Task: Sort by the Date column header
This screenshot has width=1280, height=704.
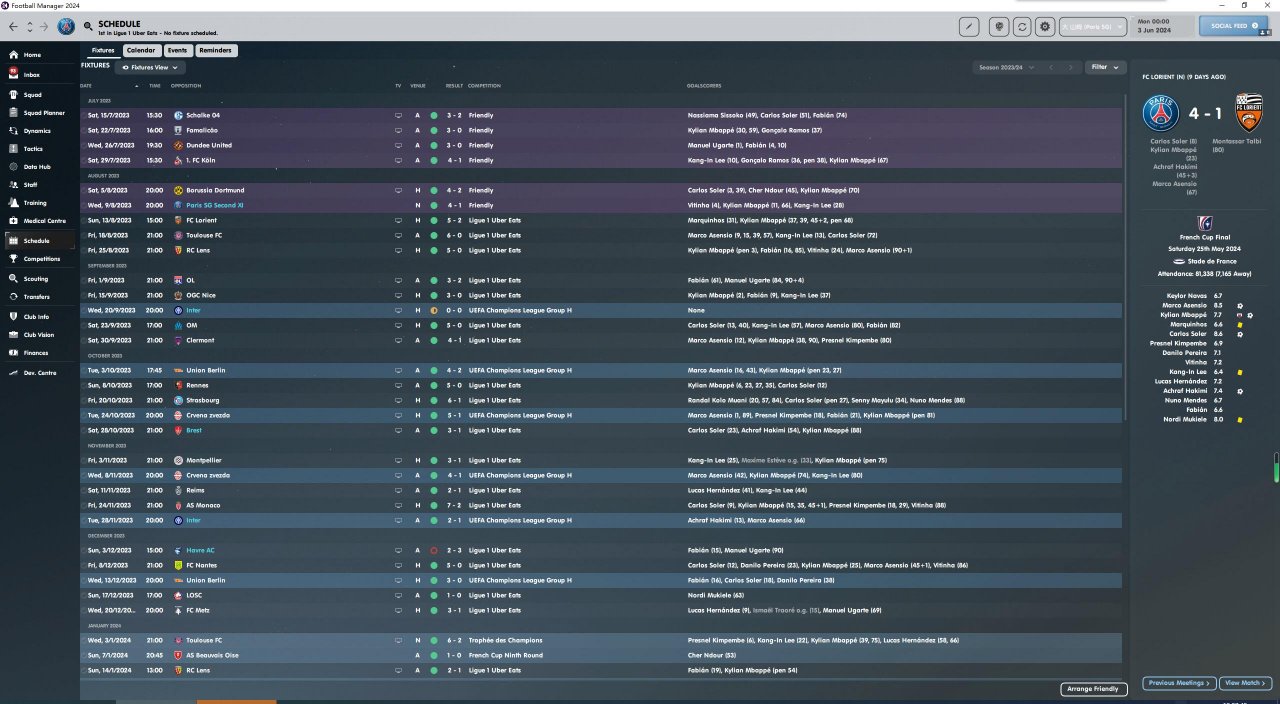Action: tap(86, 86)
